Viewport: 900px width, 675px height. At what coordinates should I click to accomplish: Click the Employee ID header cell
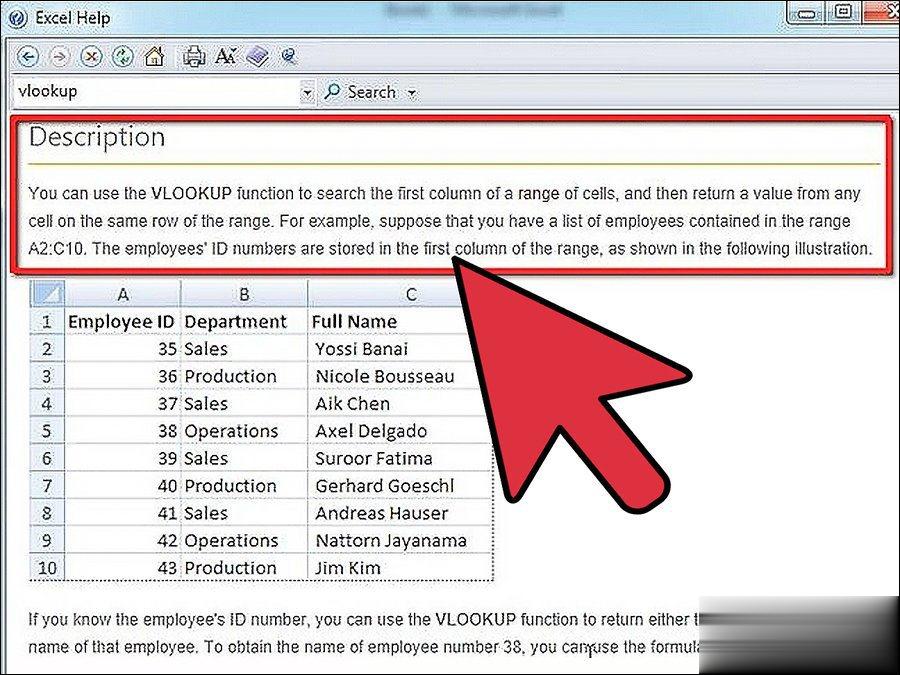click(122, 321)
